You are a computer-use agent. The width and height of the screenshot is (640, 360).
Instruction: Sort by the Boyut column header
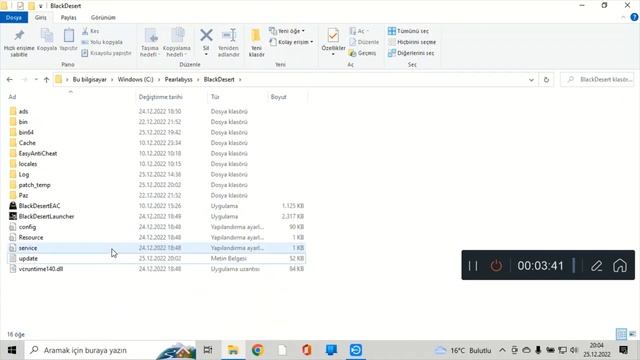278,97
